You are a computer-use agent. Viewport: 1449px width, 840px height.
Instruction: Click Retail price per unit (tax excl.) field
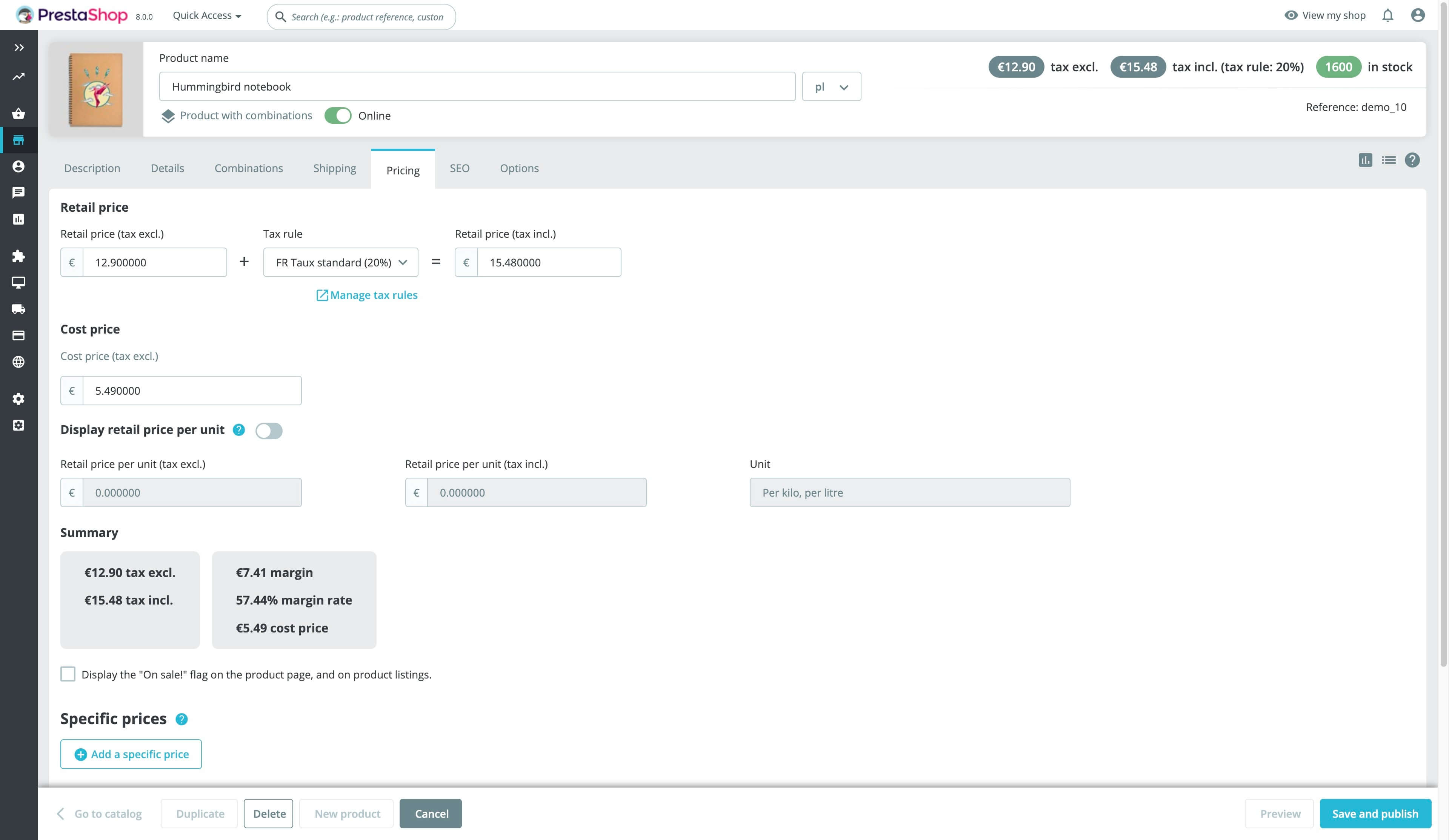[x=192, y=492]
